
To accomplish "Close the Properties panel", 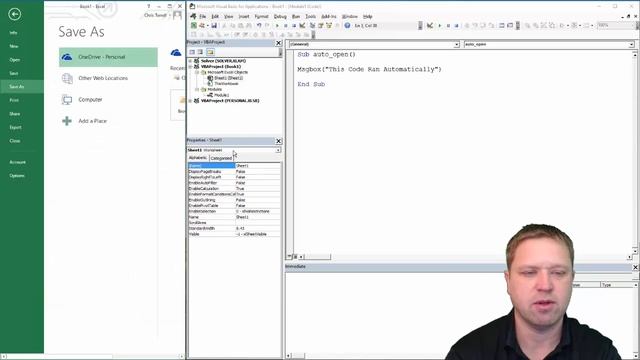I will click(x=278, y=141).
